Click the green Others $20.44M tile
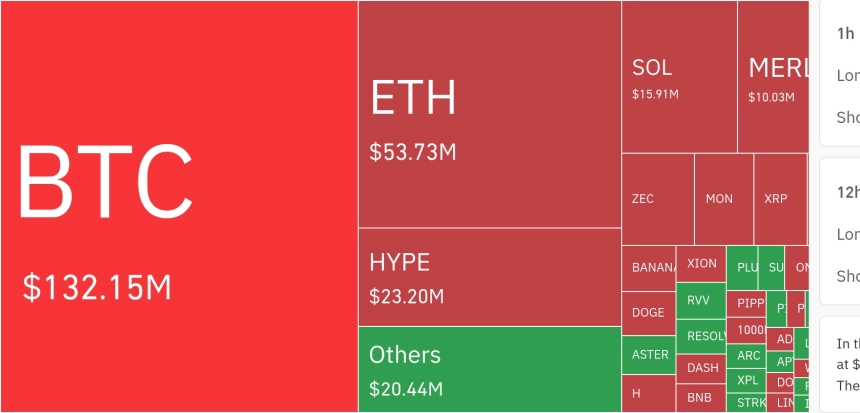 (x=489, y=369)
